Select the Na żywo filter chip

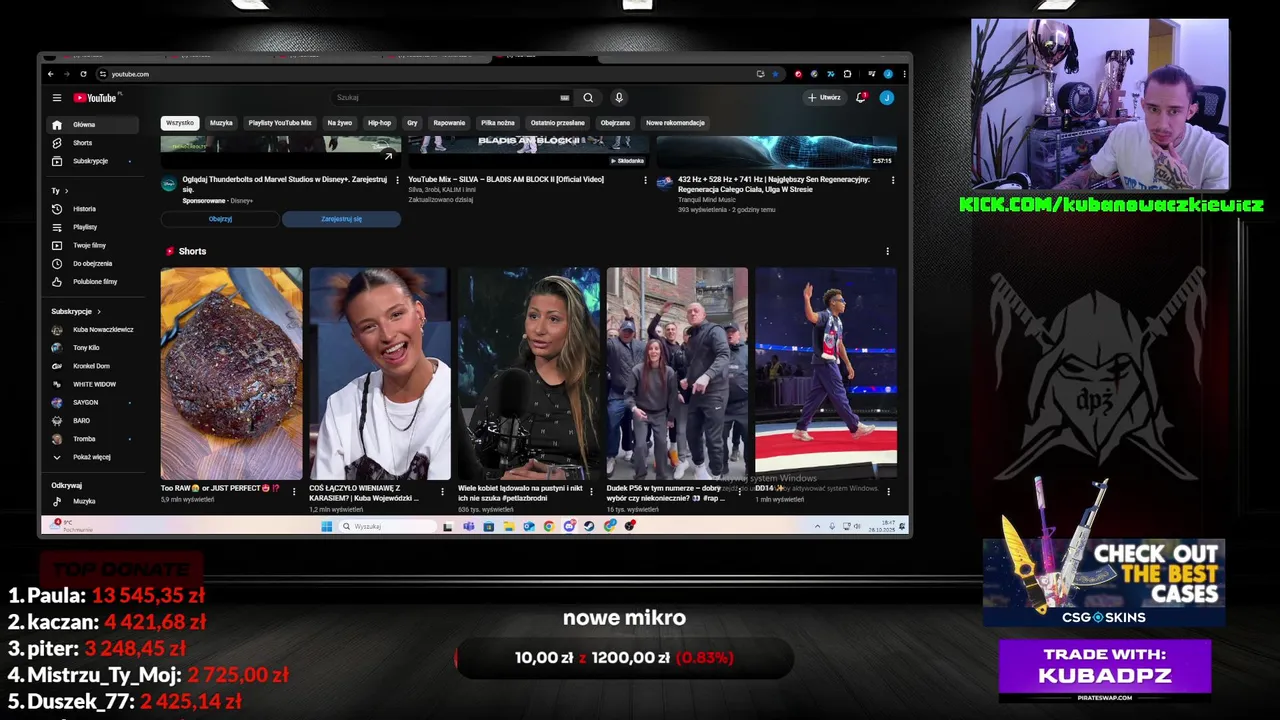pos(340,123)
